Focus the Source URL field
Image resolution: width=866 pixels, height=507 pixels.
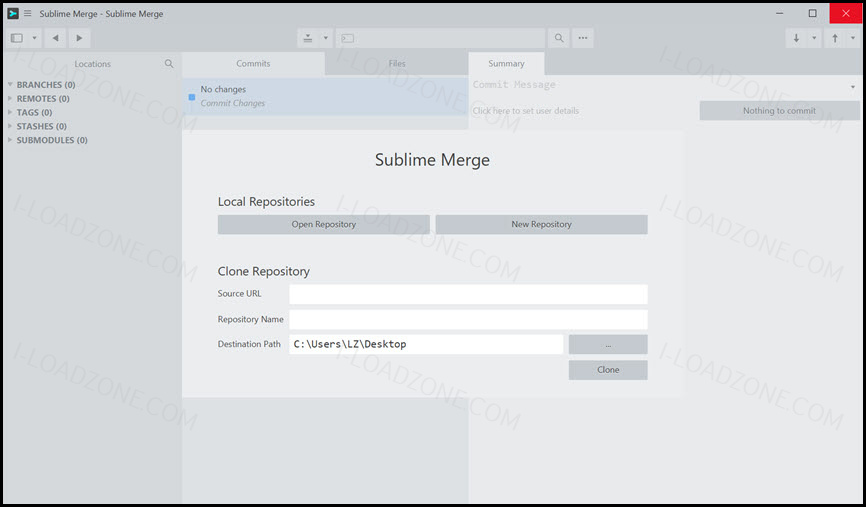pyautogui.click(x=468, y=294)
